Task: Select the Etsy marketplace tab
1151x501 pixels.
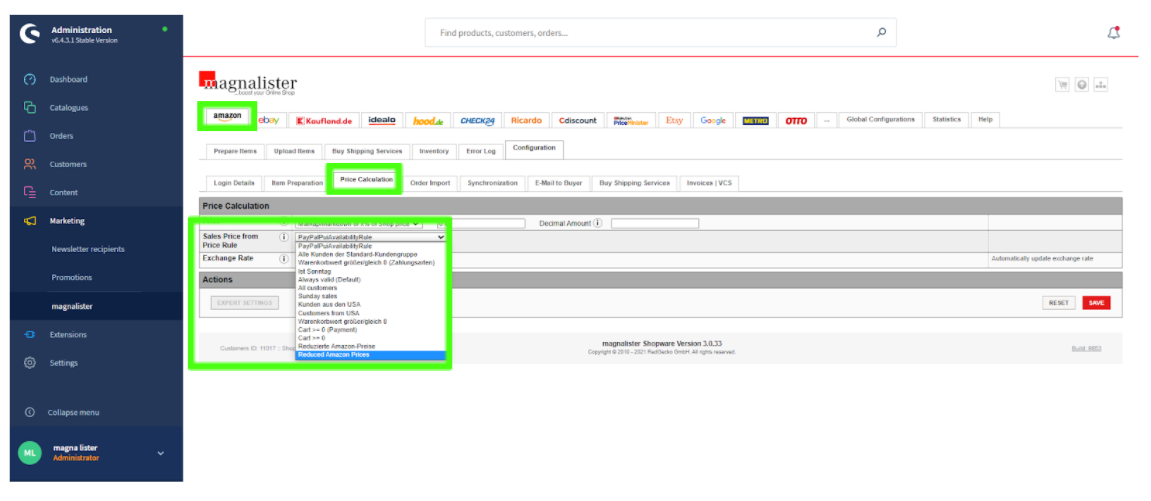Action: pyautogui.click(x=675, y=120)
